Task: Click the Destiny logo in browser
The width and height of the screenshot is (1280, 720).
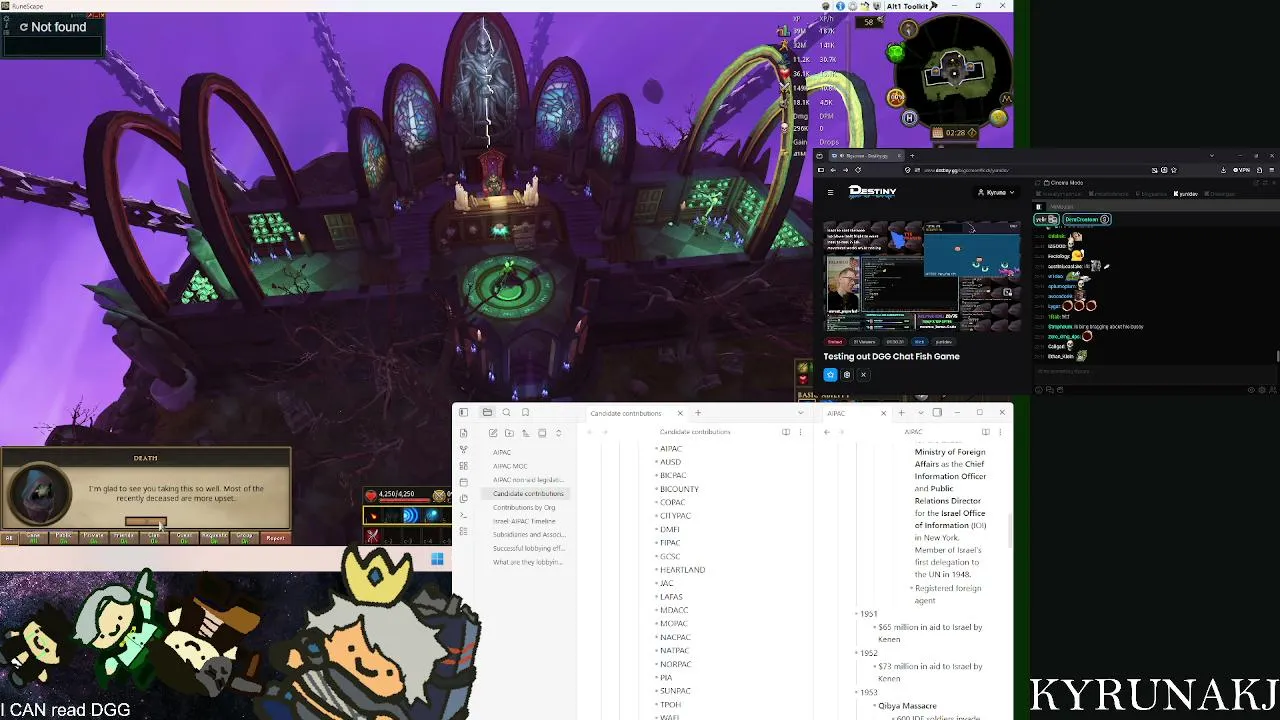Action: point(872,191)
